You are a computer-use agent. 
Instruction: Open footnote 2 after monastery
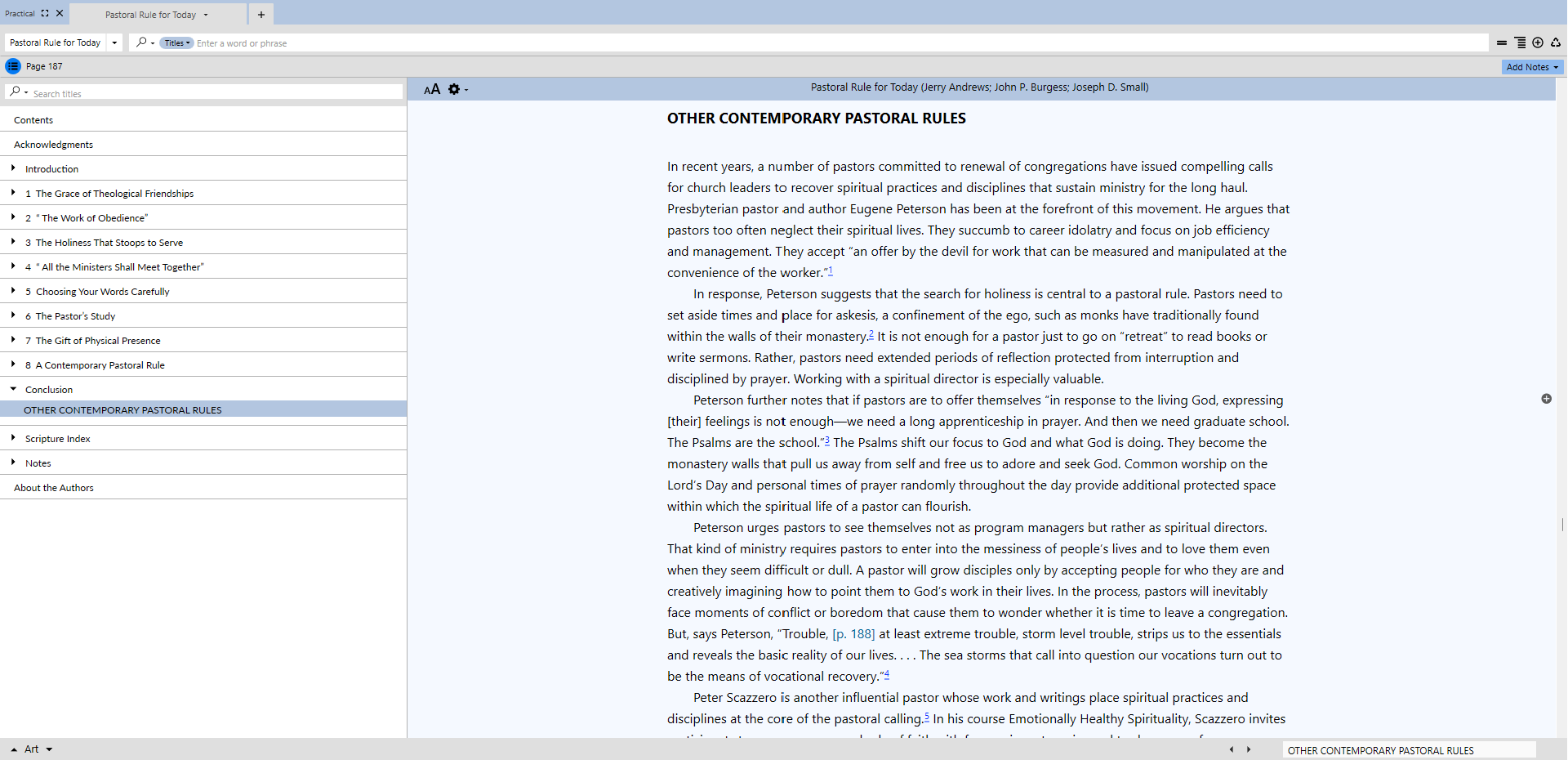click(x=871, y=334)
